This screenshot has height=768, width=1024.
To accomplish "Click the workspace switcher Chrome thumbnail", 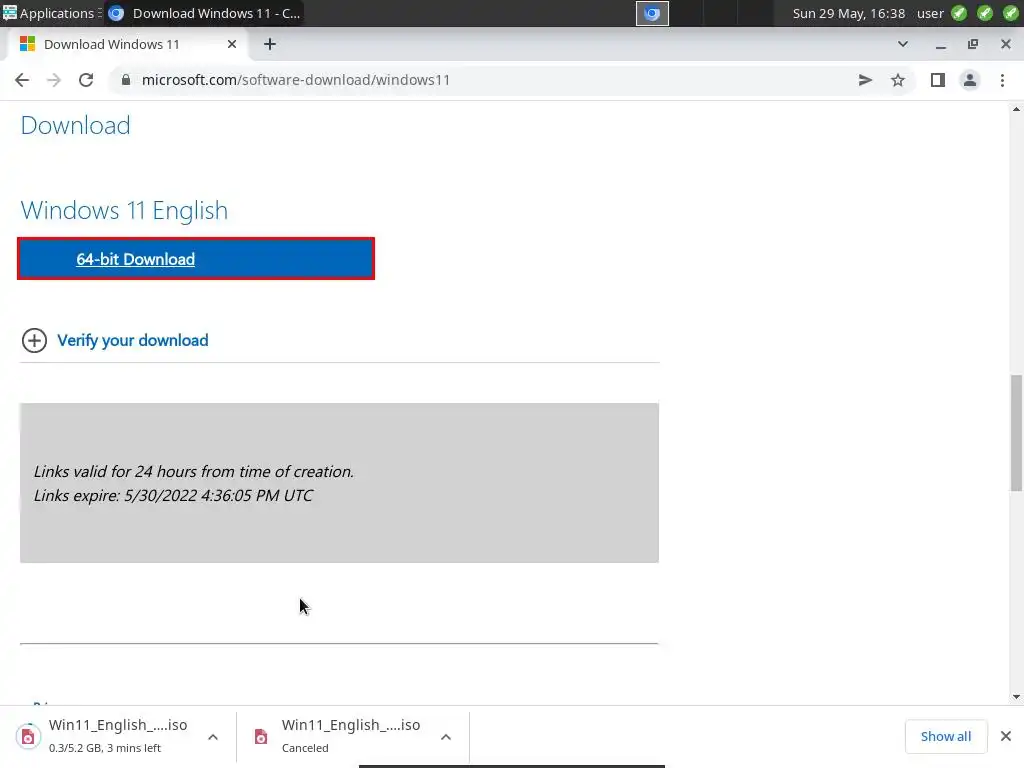I will (x=652, y=13).
